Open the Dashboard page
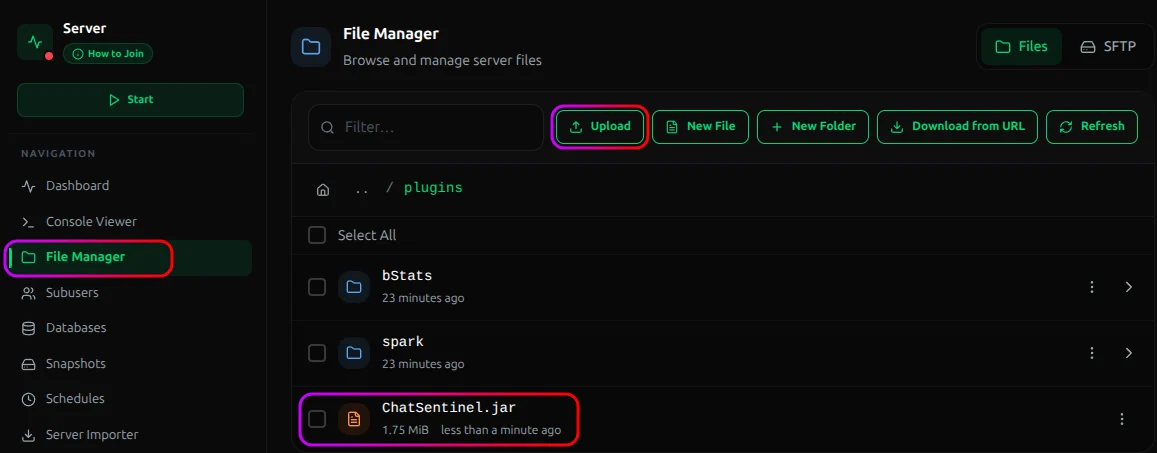The image size is (1157, 453). 77,186
